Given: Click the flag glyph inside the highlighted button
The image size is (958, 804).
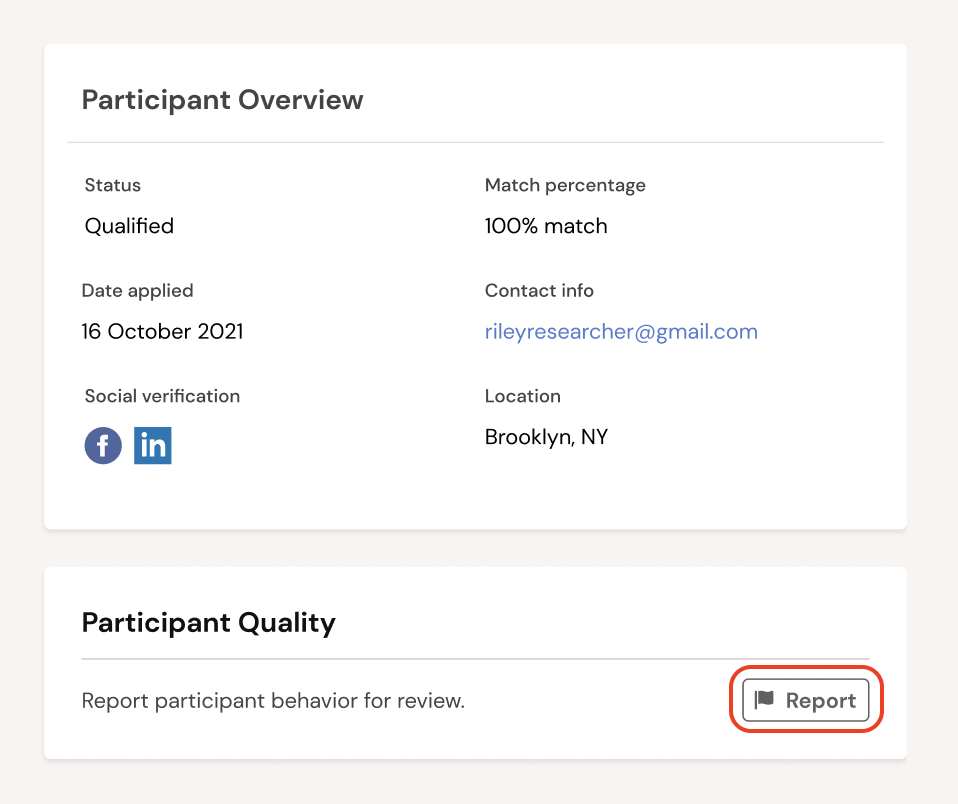Looking at the screenshot, I should tap(765, 699).
